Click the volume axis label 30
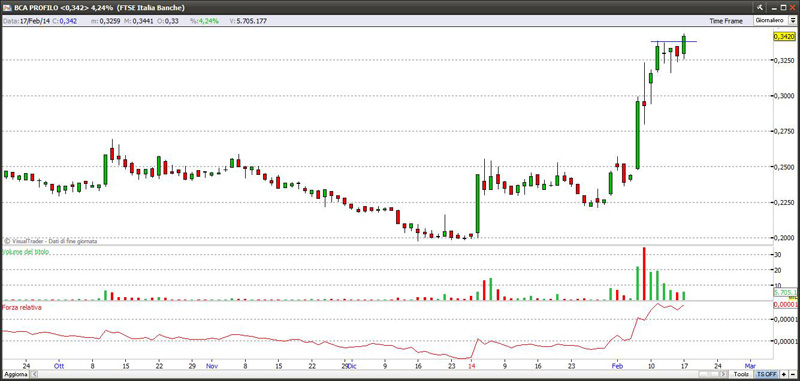 (779, 254)
